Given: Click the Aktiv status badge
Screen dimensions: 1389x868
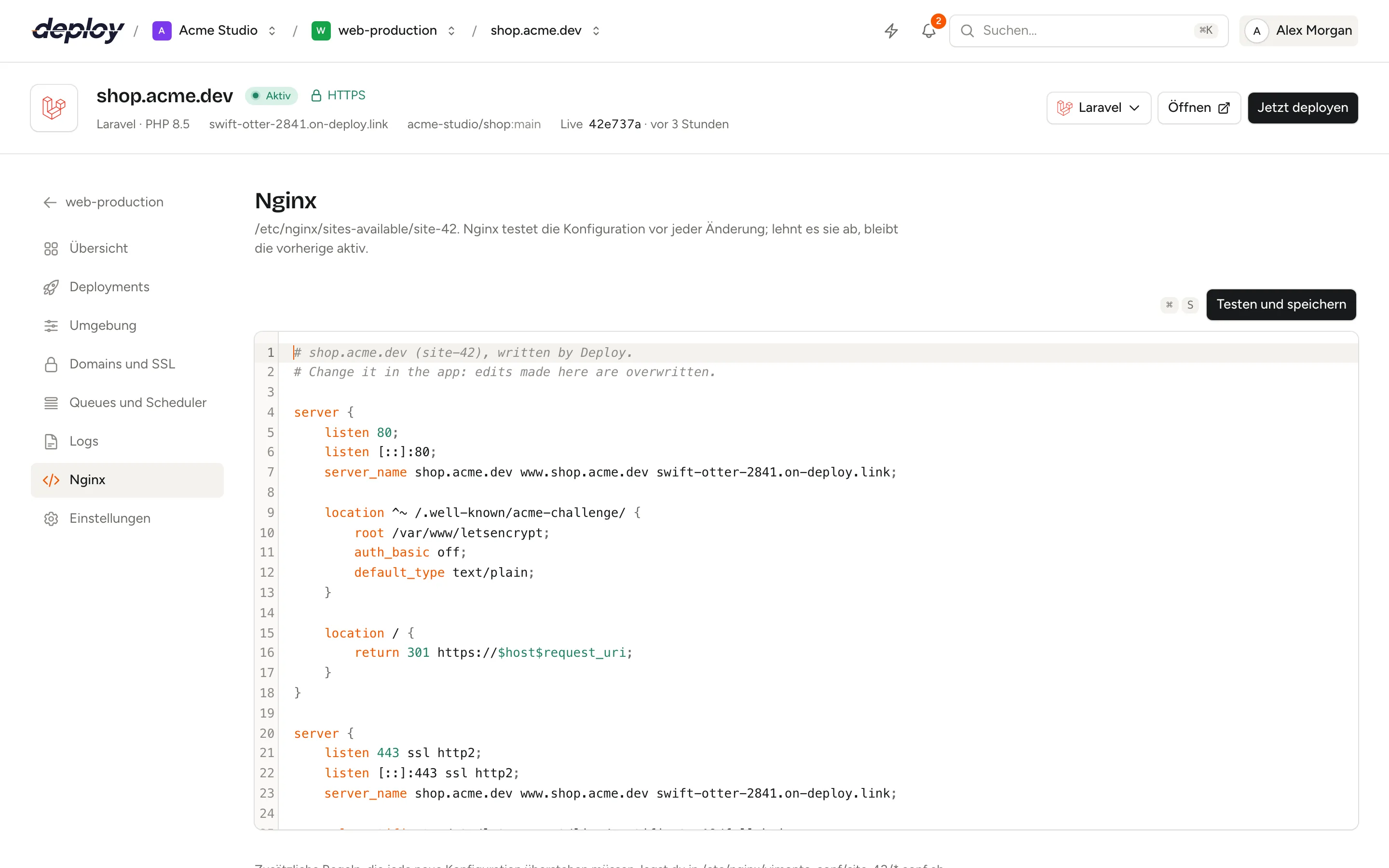Looking at the screenshot, I should [x=272, y=96].
